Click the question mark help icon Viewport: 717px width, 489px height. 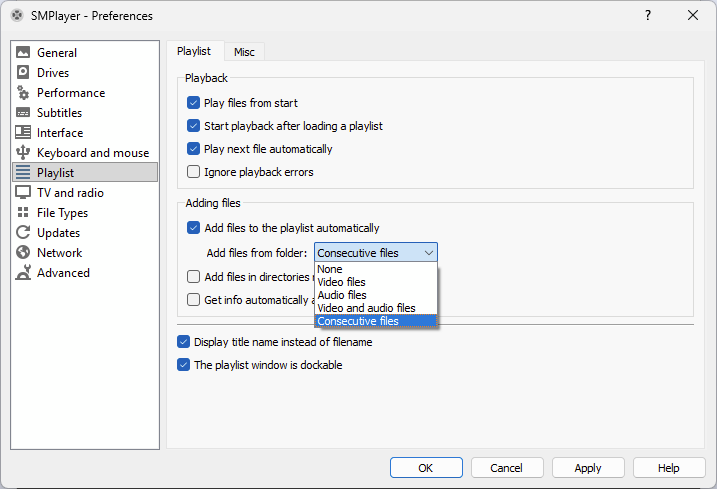[x=647, y=15]
